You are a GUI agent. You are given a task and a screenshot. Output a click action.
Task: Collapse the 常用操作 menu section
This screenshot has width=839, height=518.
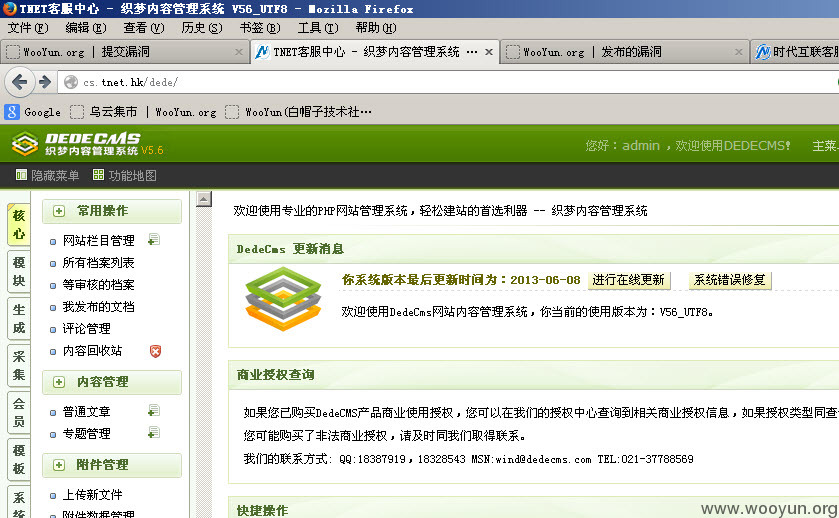click(59, 211)
